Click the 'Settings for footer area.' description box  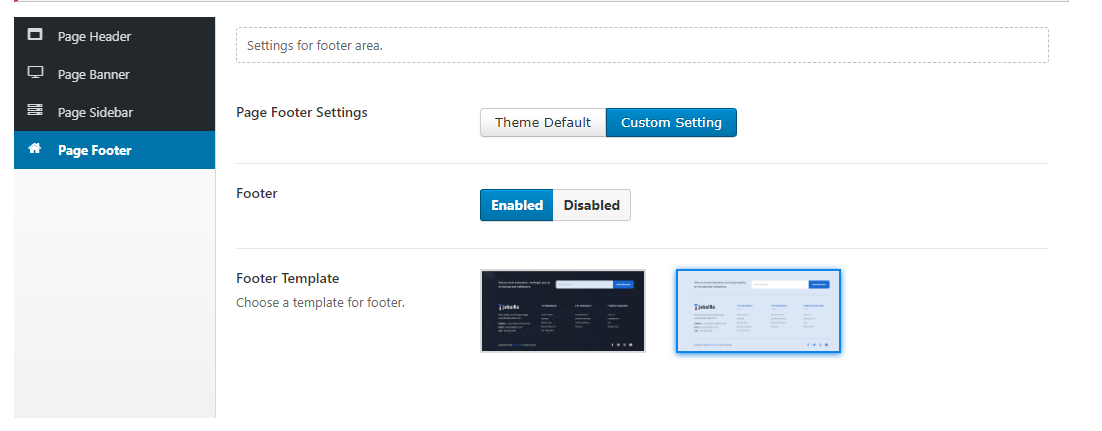point(642,45)
